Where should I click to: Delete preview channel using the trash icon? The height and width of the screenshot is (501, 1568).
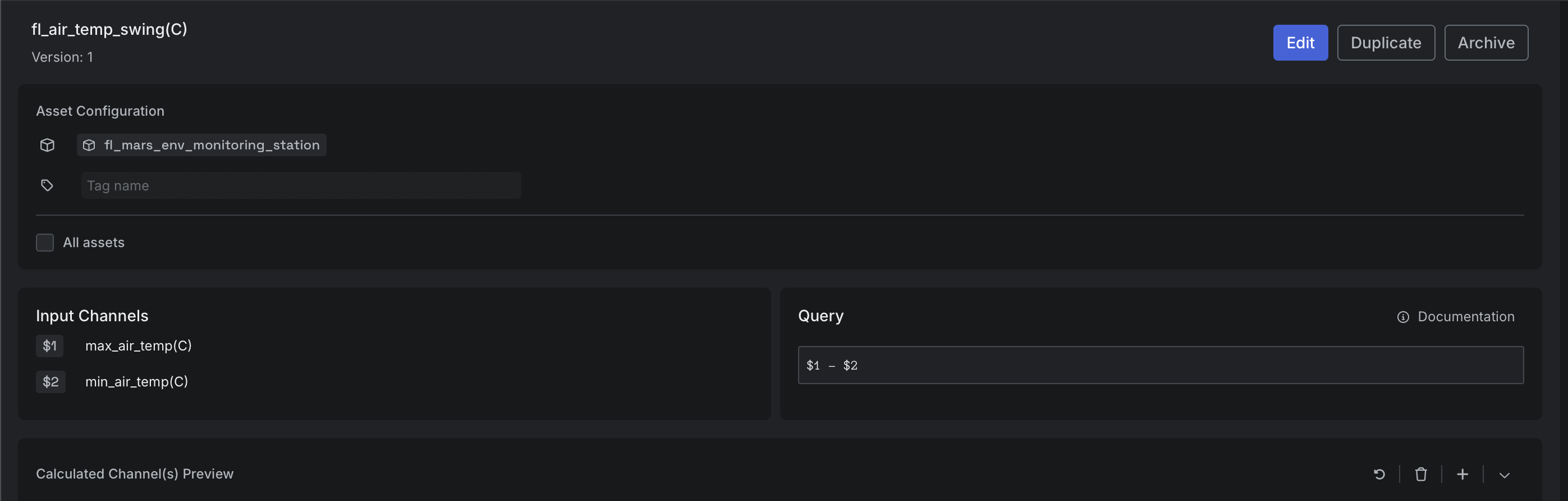[x=1421, y=473]
